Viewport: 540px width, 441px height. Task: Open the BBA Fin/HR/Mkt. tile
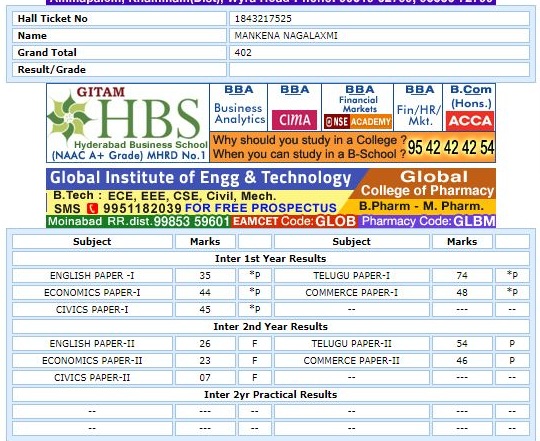pos(418,107)
